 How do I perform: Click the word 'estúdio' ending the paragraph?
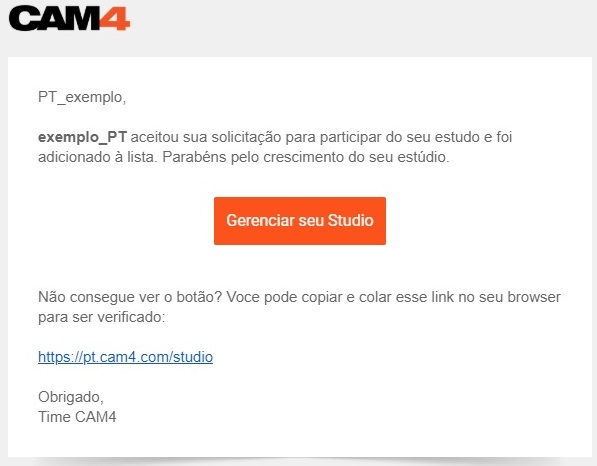tap(423, 157)
